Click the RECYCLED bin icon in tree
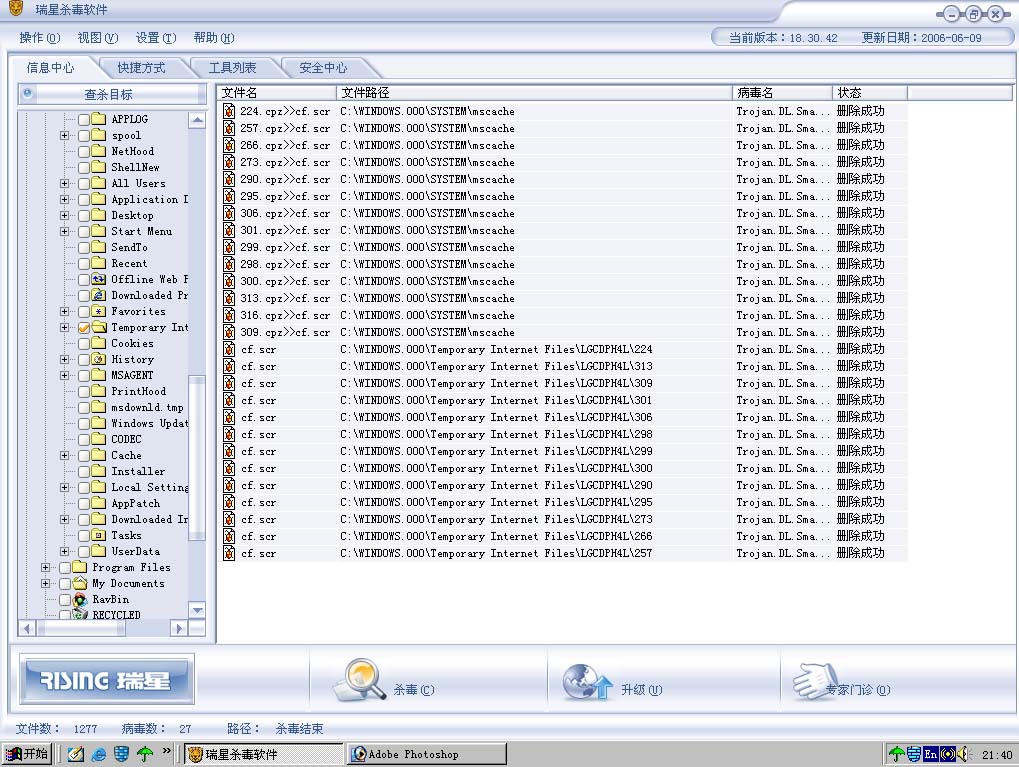This screenshot has height=767, width=1019. tap(80, 614)
